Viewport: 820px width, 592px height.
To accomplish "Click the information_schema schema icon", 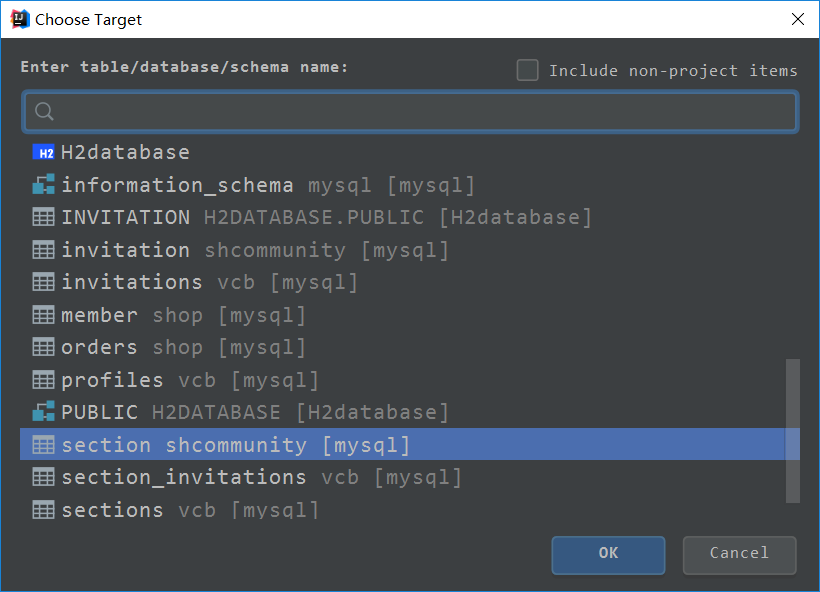I will point(43,185).
